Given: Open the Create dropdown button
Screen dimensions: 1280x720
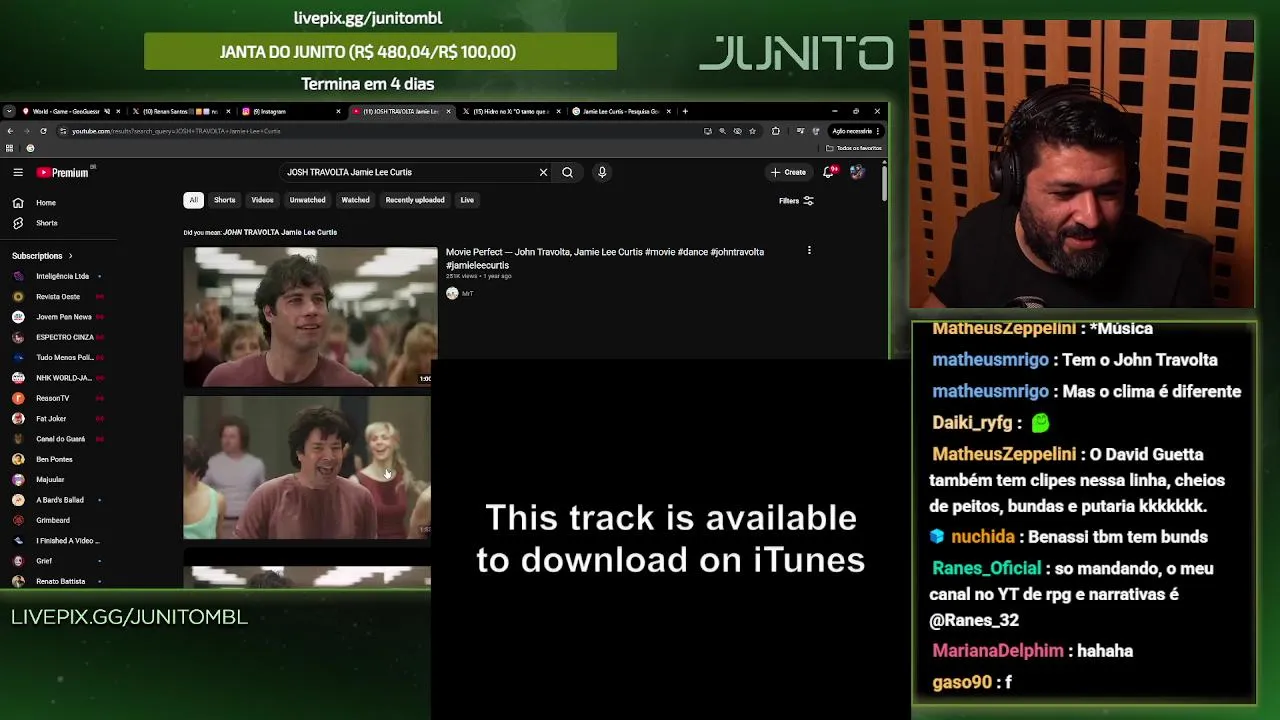Looking at the screenshot, I should (x=788, y=172).
